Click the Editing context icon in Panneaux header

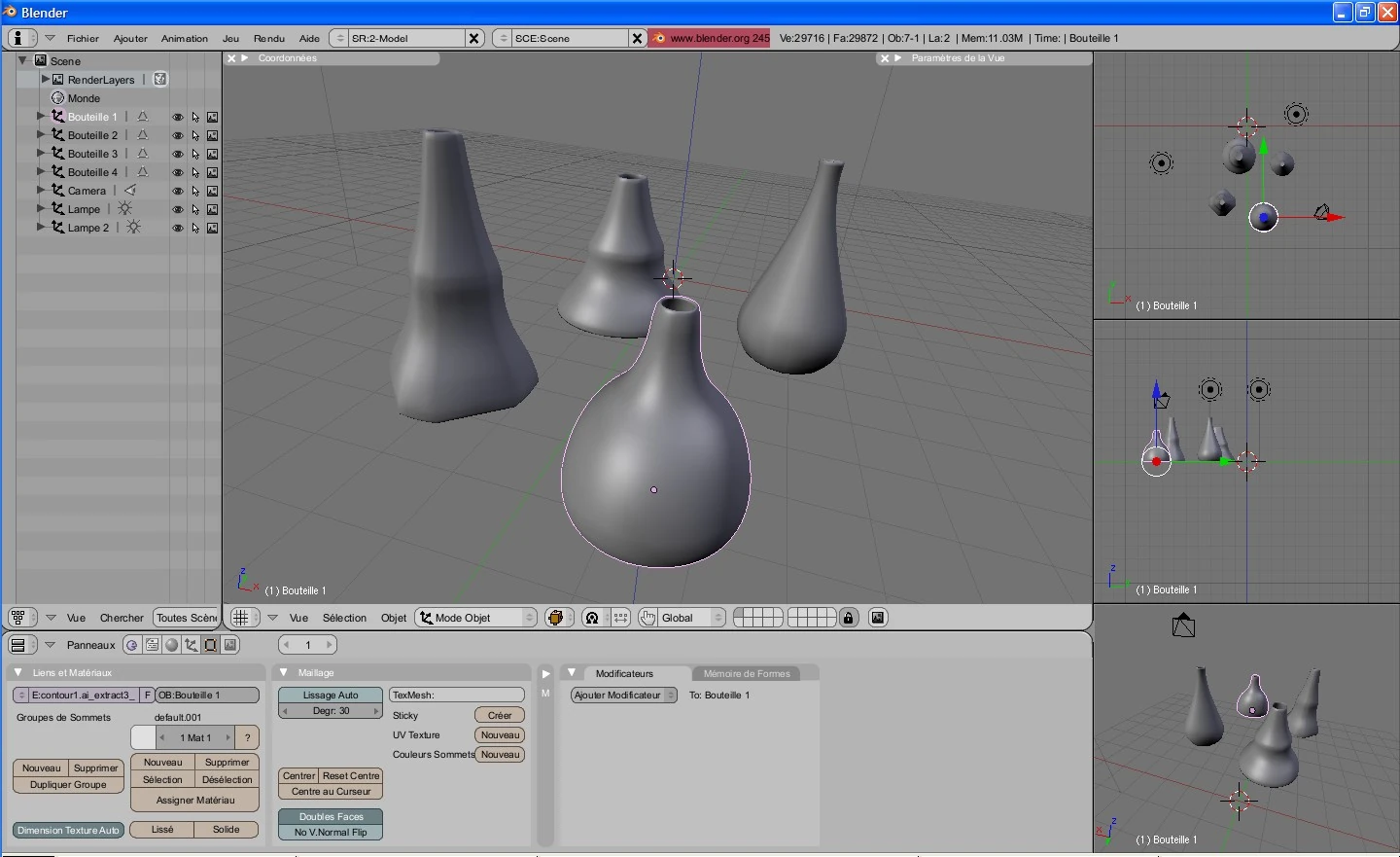pos(210,645)
